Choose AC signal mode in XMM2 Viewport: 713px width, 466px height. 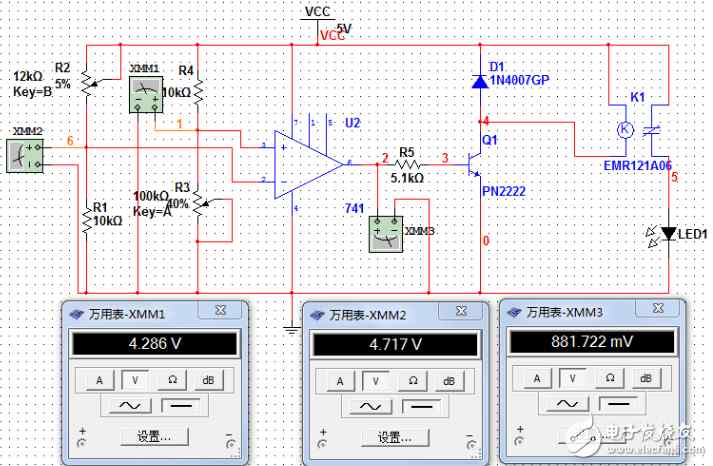tap(370, 406)
